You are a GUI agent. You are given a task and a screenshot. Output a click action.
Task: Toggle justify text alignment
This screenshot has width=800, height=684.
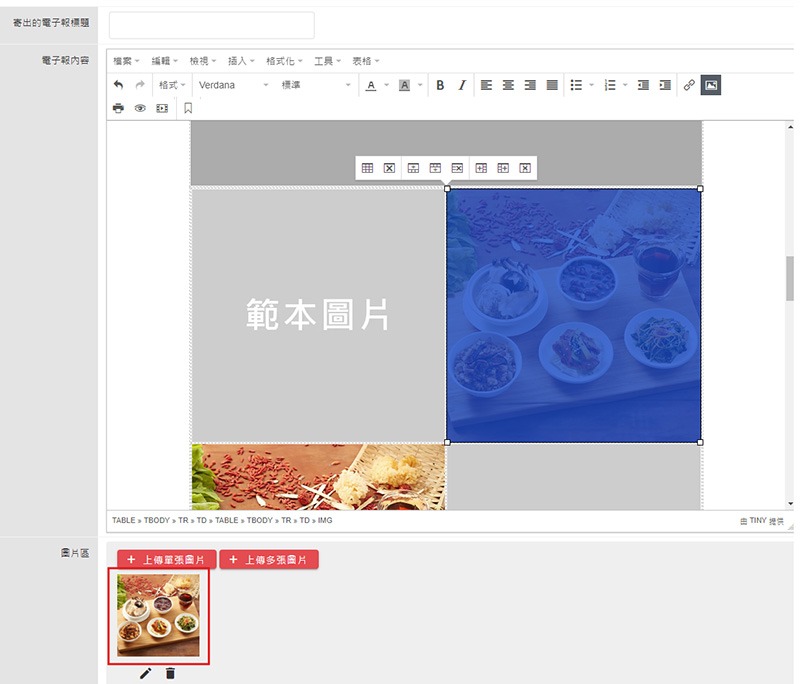tap(552, 86)
